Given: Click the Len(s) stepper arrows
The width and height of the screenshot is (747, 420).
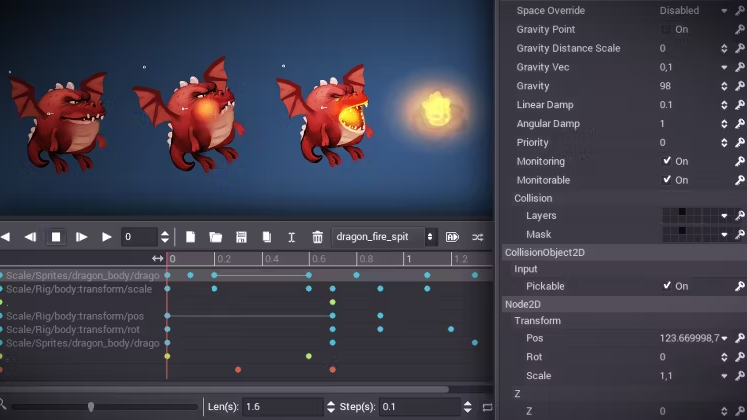Looking at the screenshot, I should point(331,407).
